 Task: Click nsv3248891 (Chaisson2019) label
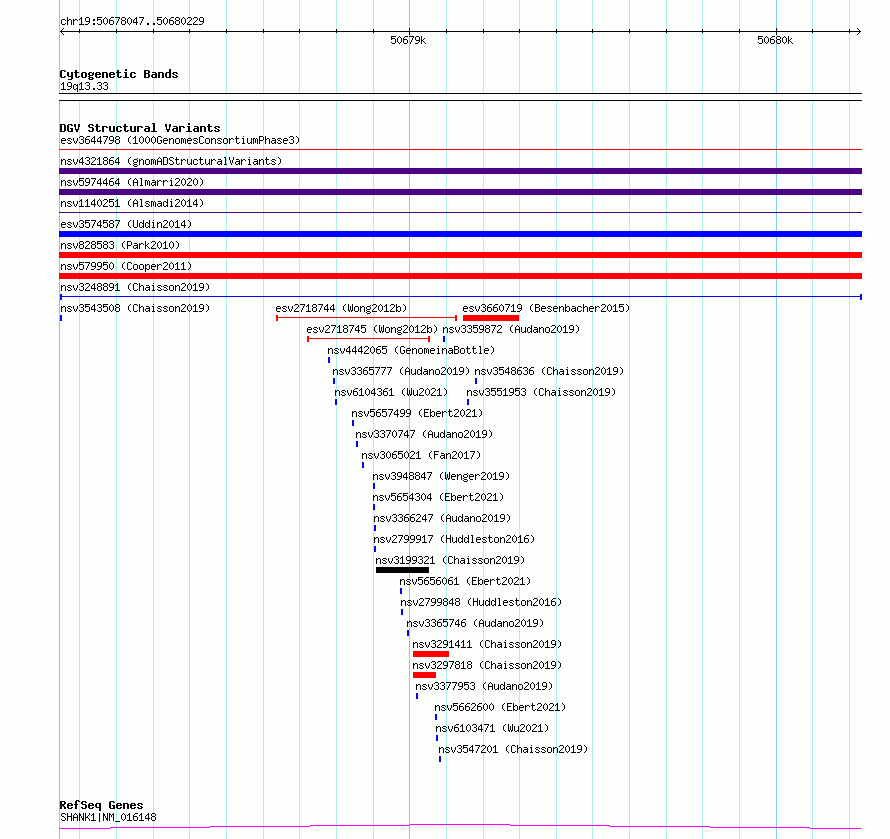pyautogui.click(x=135, y=287)
